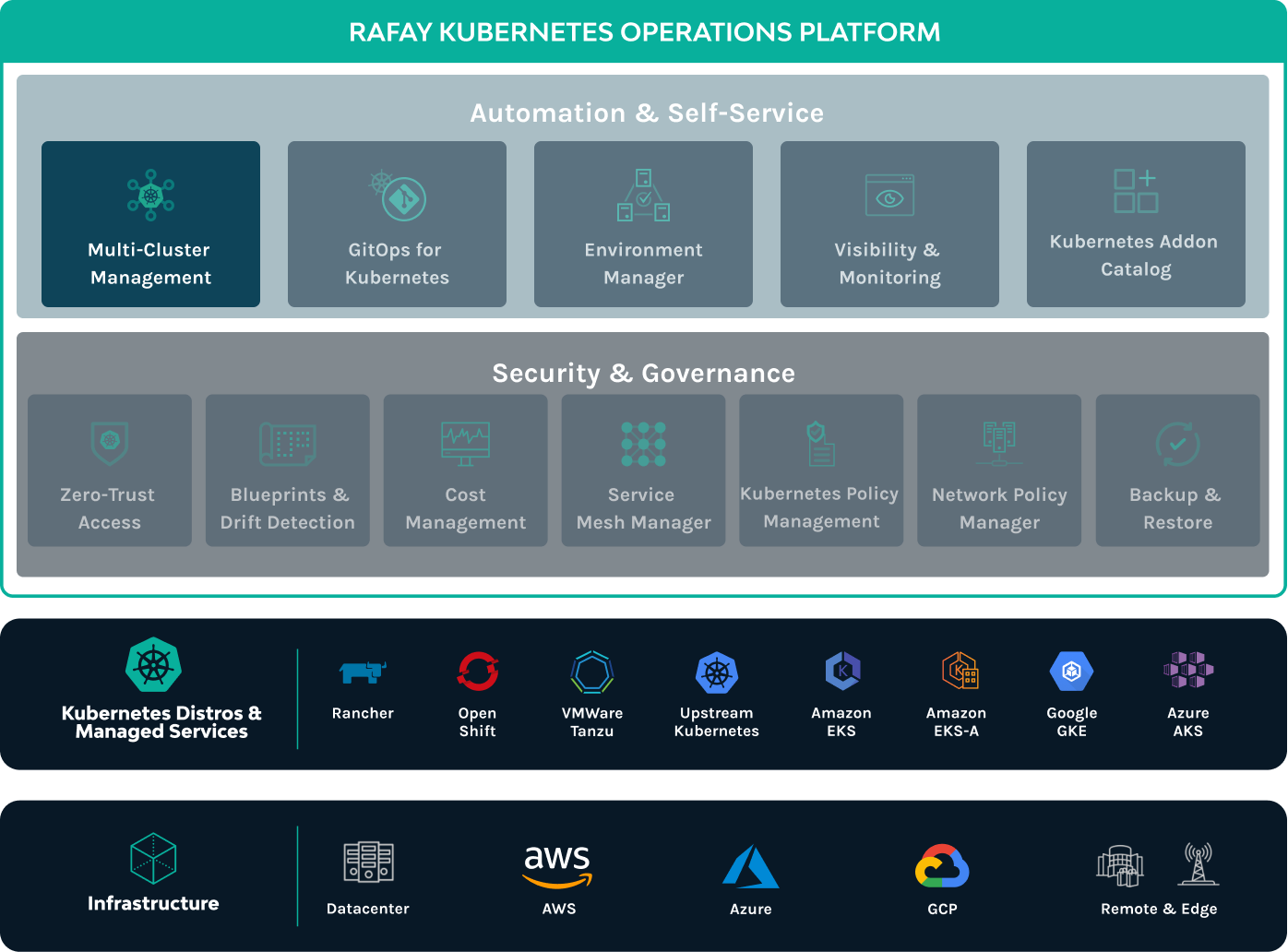The height and width of the screenshot is (952, 1288).
Task: Click the Security & Governance heading
Action: click(643, 373)
